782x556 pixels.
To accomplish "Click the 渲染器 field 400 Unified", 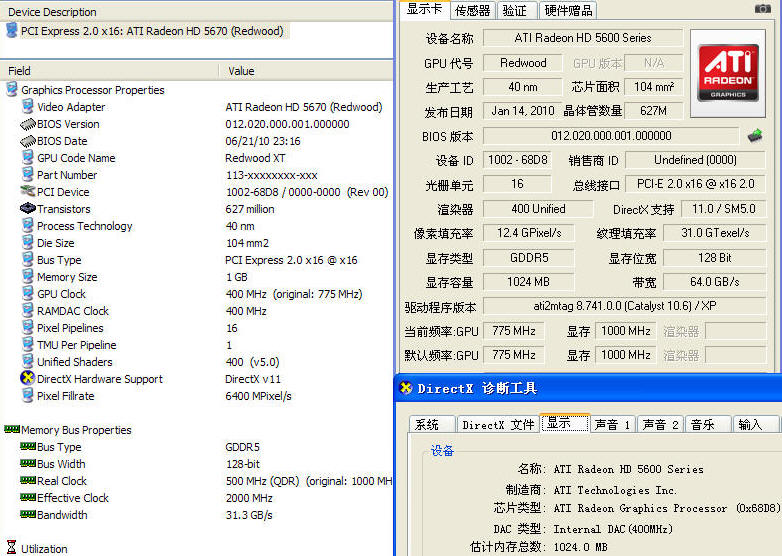I will point(538,208).
